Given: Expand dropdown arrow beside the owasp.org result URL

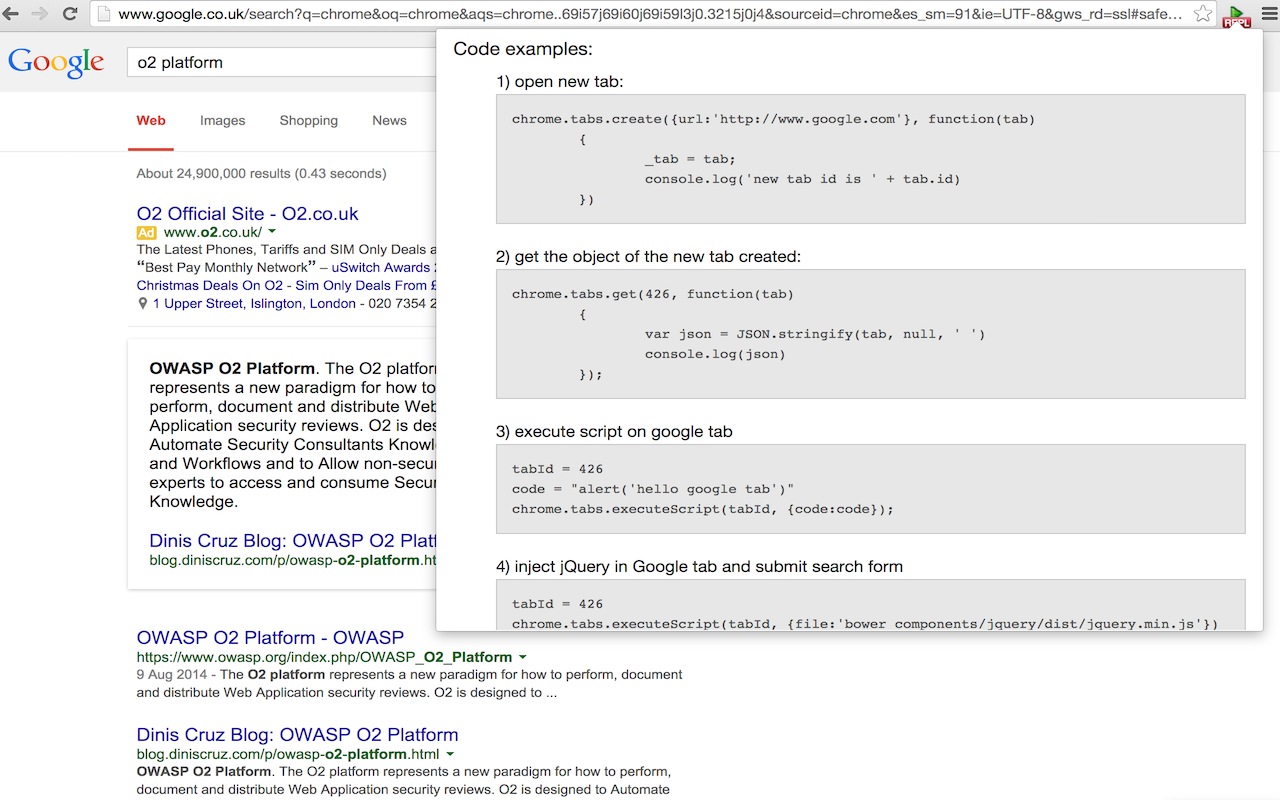Looking at the screenshot, I should pyautogui.click(x=522, y=657).
